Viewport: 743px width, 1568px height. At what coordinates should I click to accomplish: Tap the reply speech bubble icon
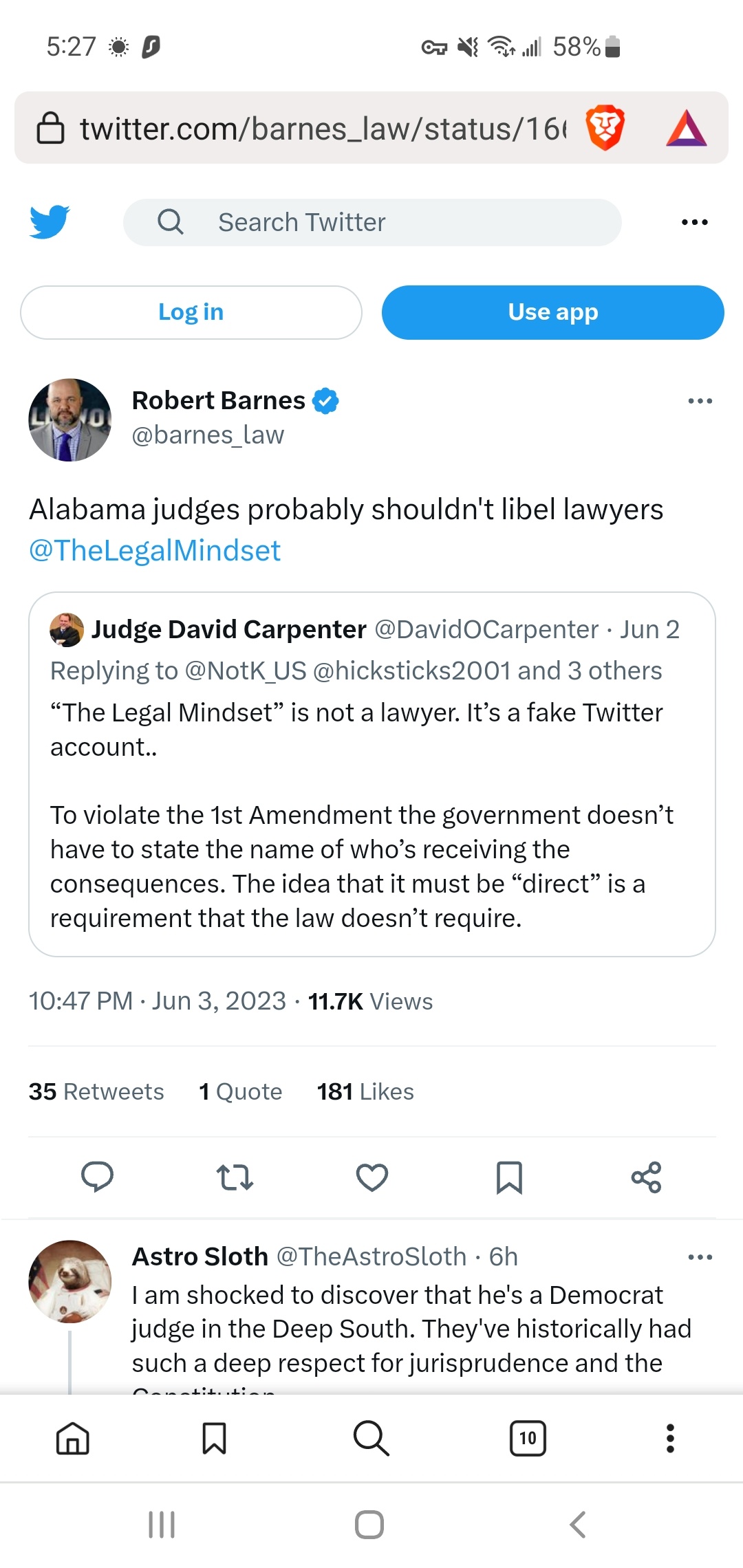click(x=97, y=1177)
